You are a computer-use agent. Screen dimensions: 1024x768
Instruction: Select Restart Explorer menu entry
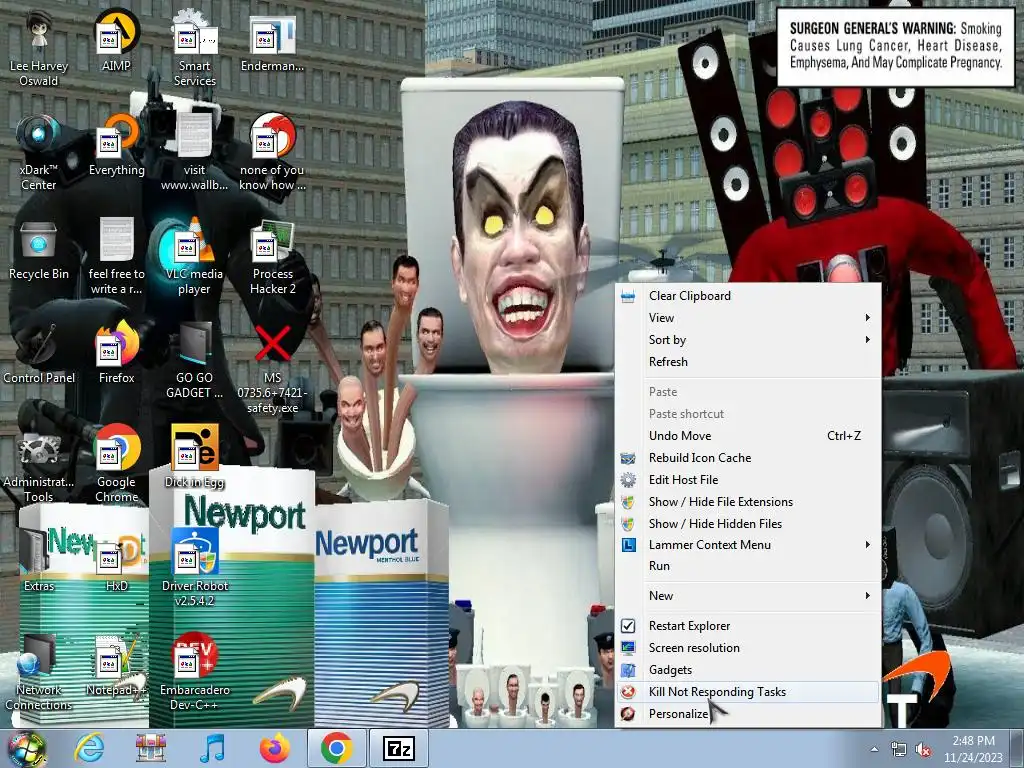pyautogui.click(x=748, y=626)
